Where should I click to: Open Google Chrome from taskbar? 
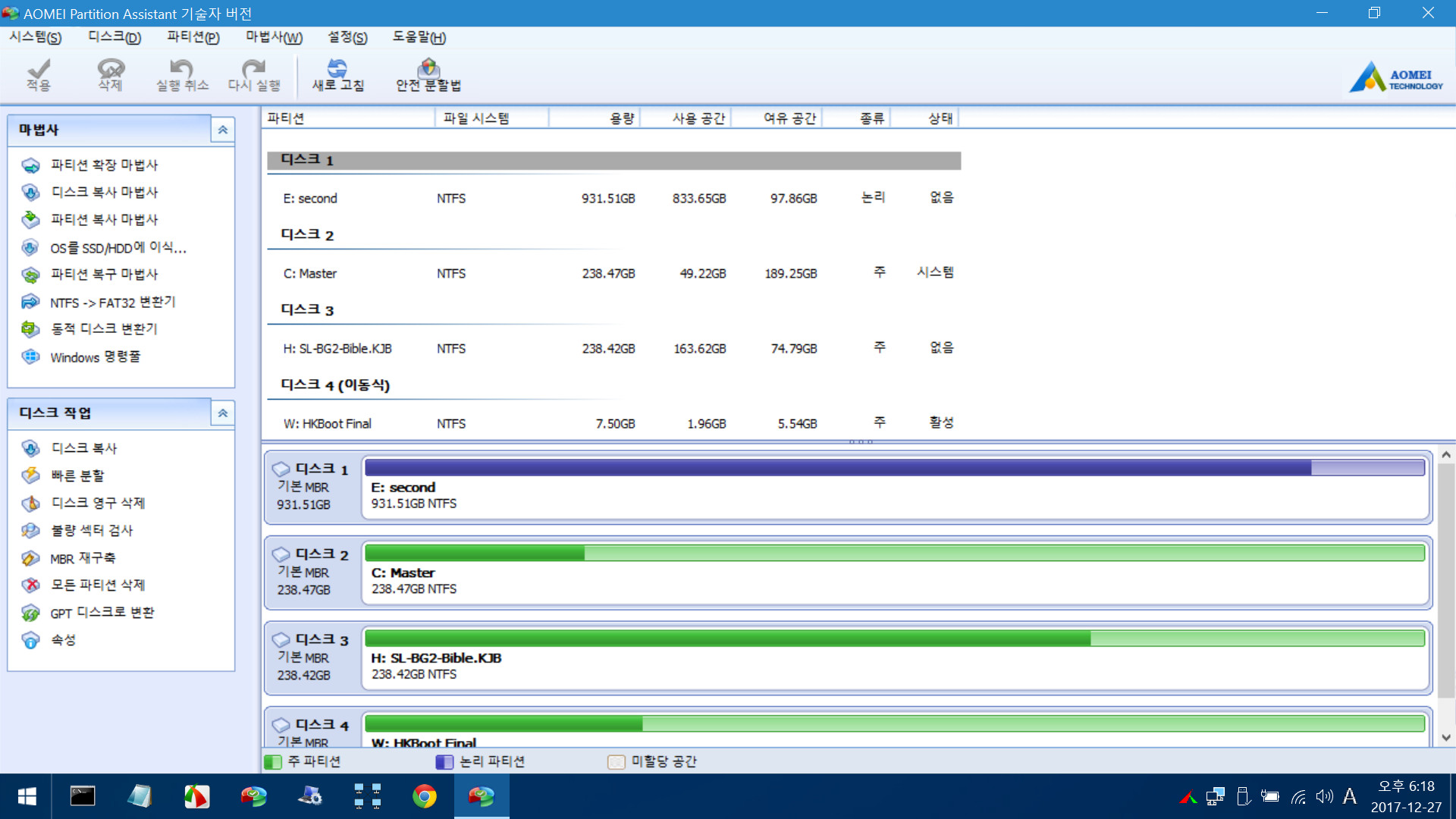[x=424, y=796]
